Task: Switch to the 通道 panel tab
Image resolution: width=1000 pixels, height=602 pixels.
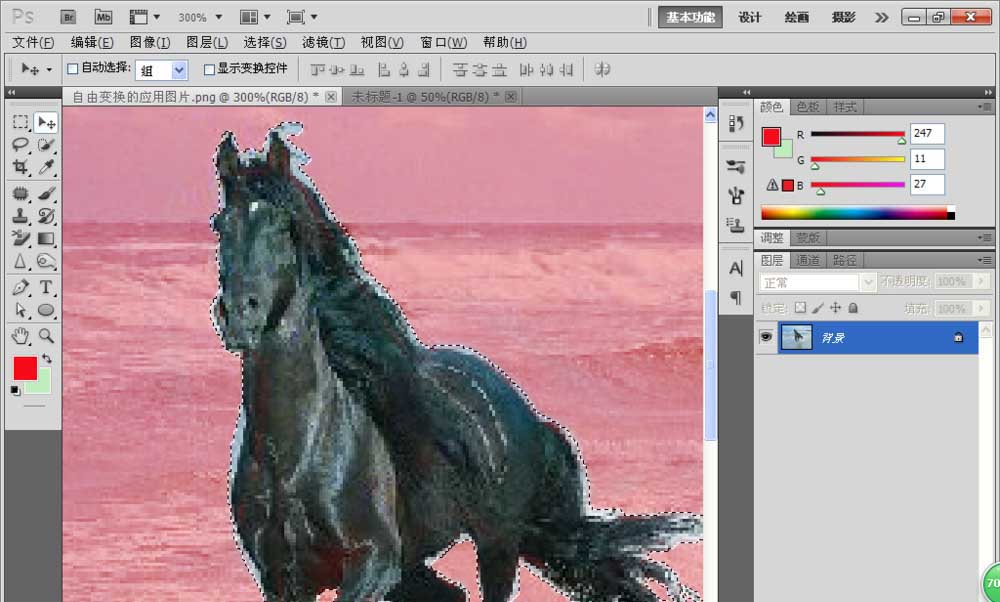Action: [807, 258]
